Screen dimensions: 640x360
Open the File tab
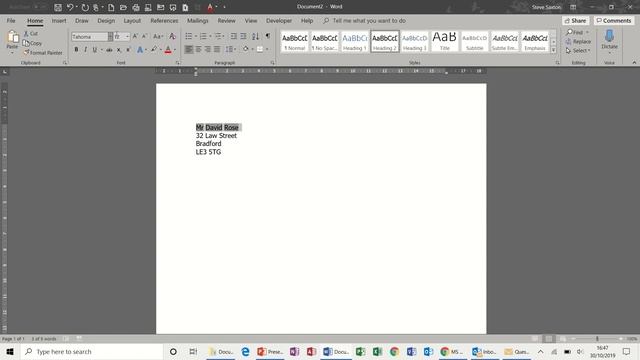click(11, 20)
